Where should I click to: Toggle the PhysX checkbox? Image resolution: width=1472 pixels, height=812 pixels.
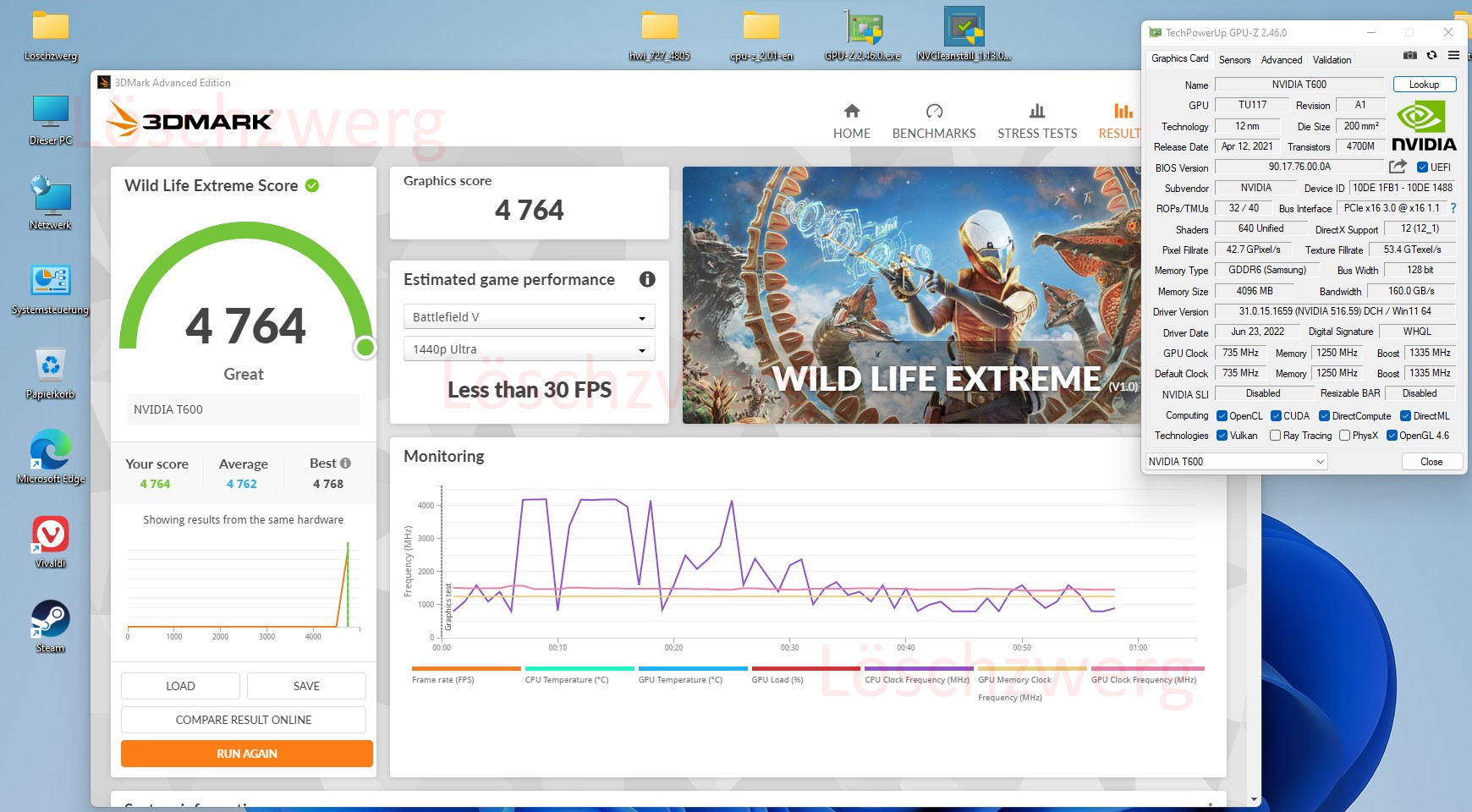[1344, 436]
